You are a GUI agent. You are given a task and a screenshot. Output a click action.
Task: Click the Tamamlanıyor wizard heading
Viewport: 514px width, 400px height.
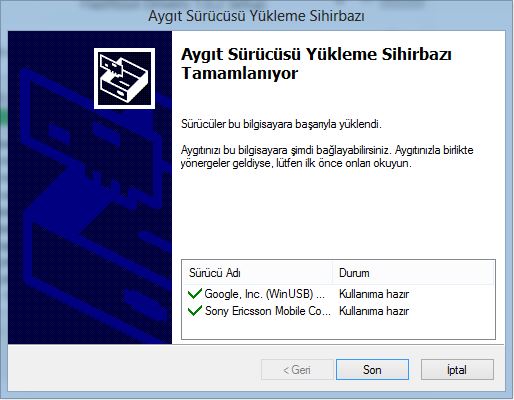click(x=316, y=63)
